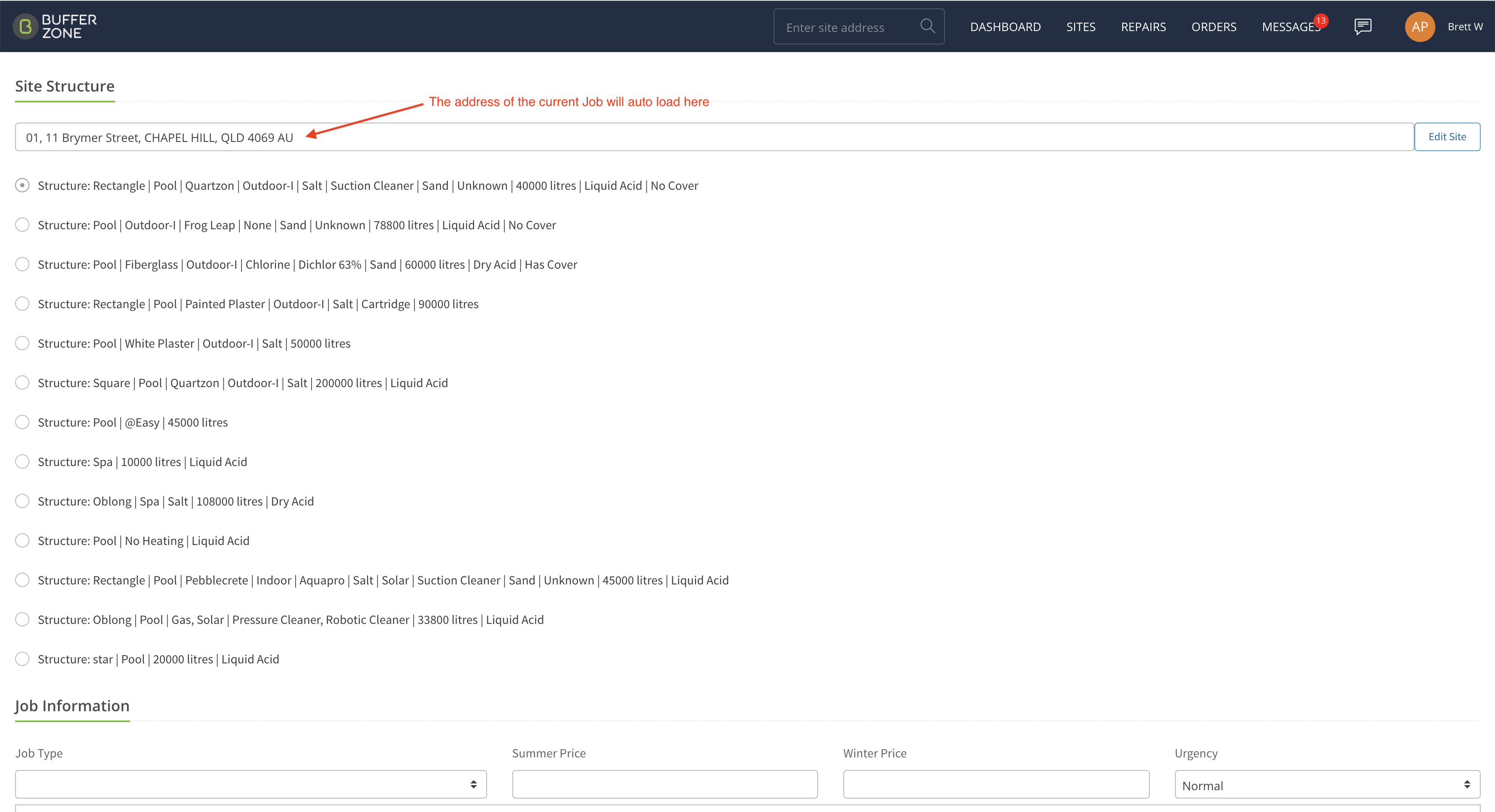This screenshot has height=812, width=1495.
Task: Click the search magnifier icon
Action: (927, 26)
